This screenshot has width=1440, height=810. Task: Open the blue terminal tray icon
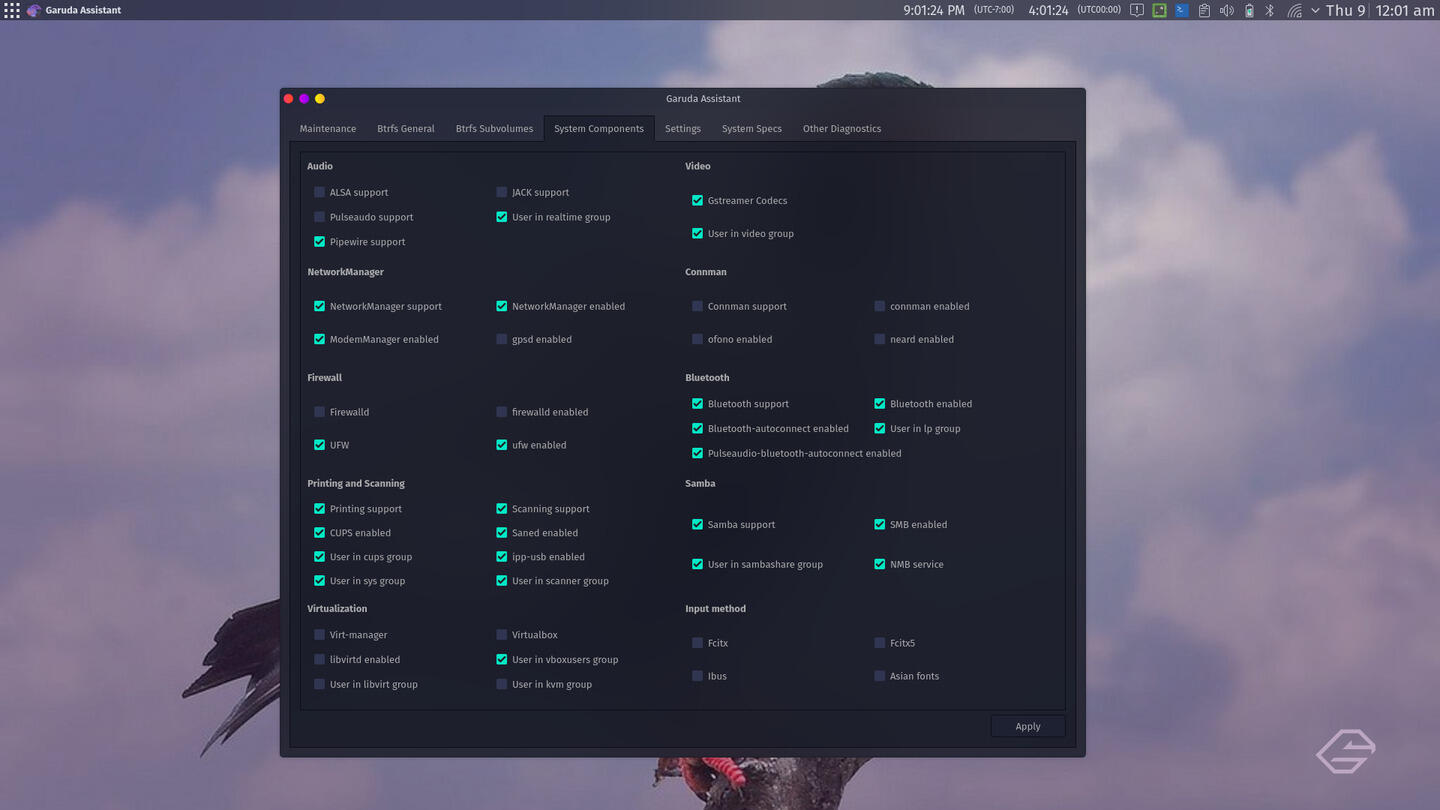[1182, 10]
